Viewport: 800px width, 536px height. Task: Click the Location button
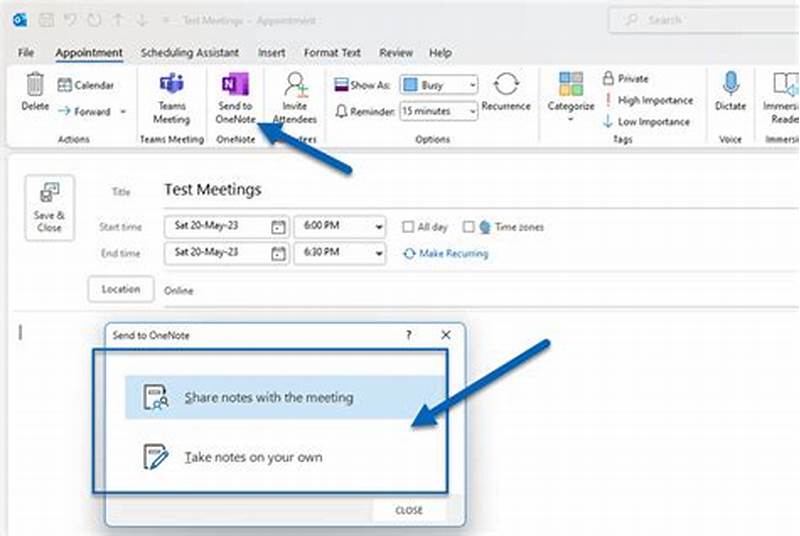pos(121,289)
